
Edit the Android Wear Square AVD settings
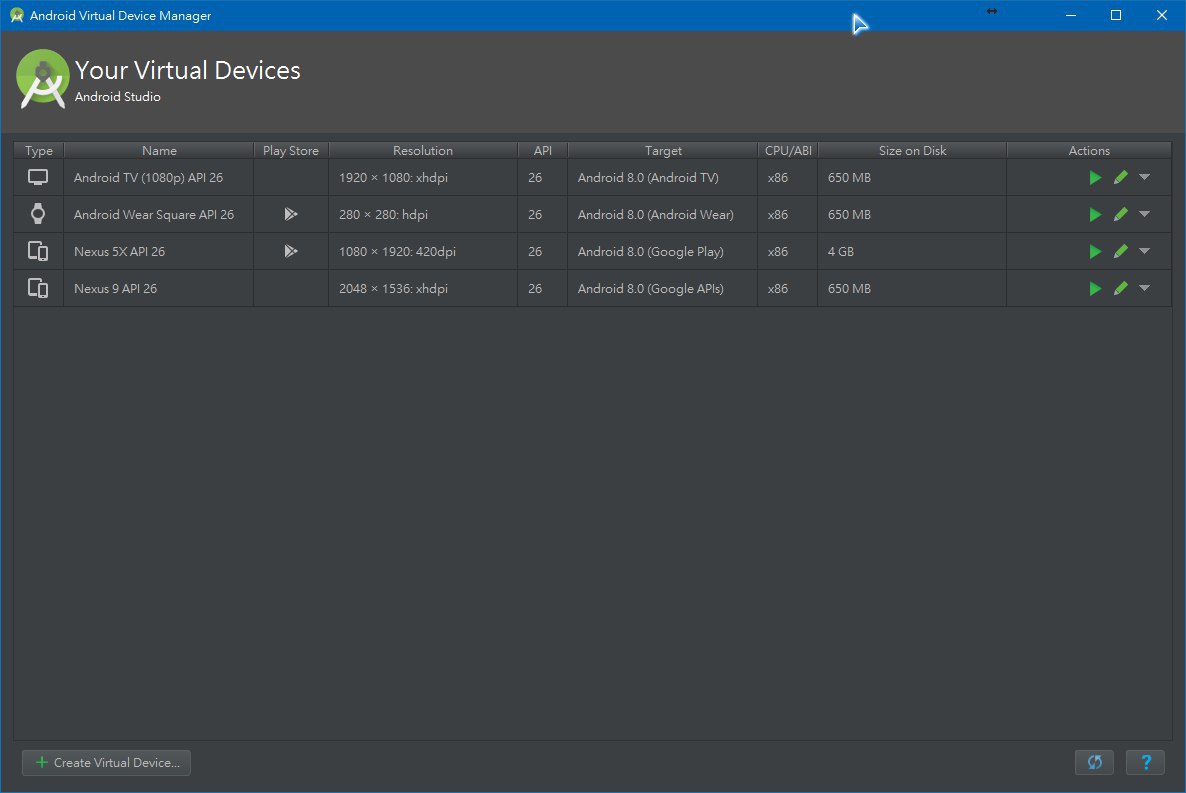[1120, 215]
